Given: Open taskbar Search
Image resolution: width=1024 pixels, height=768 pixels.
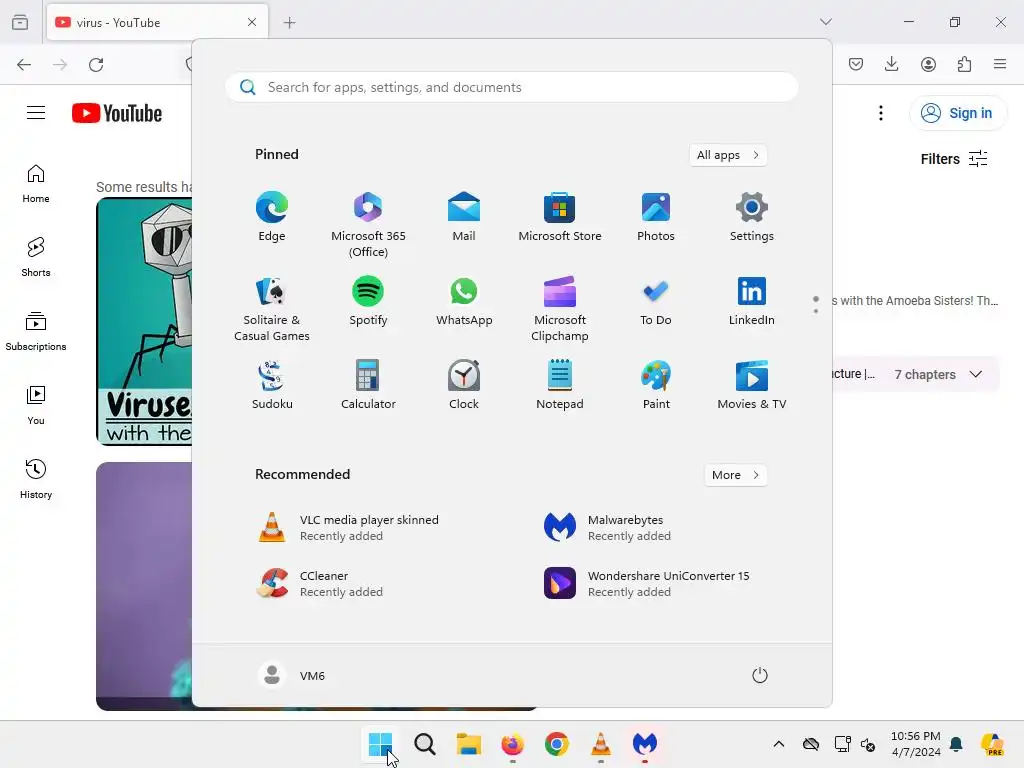Looking at the screenshot, I should tap(424, 744).
